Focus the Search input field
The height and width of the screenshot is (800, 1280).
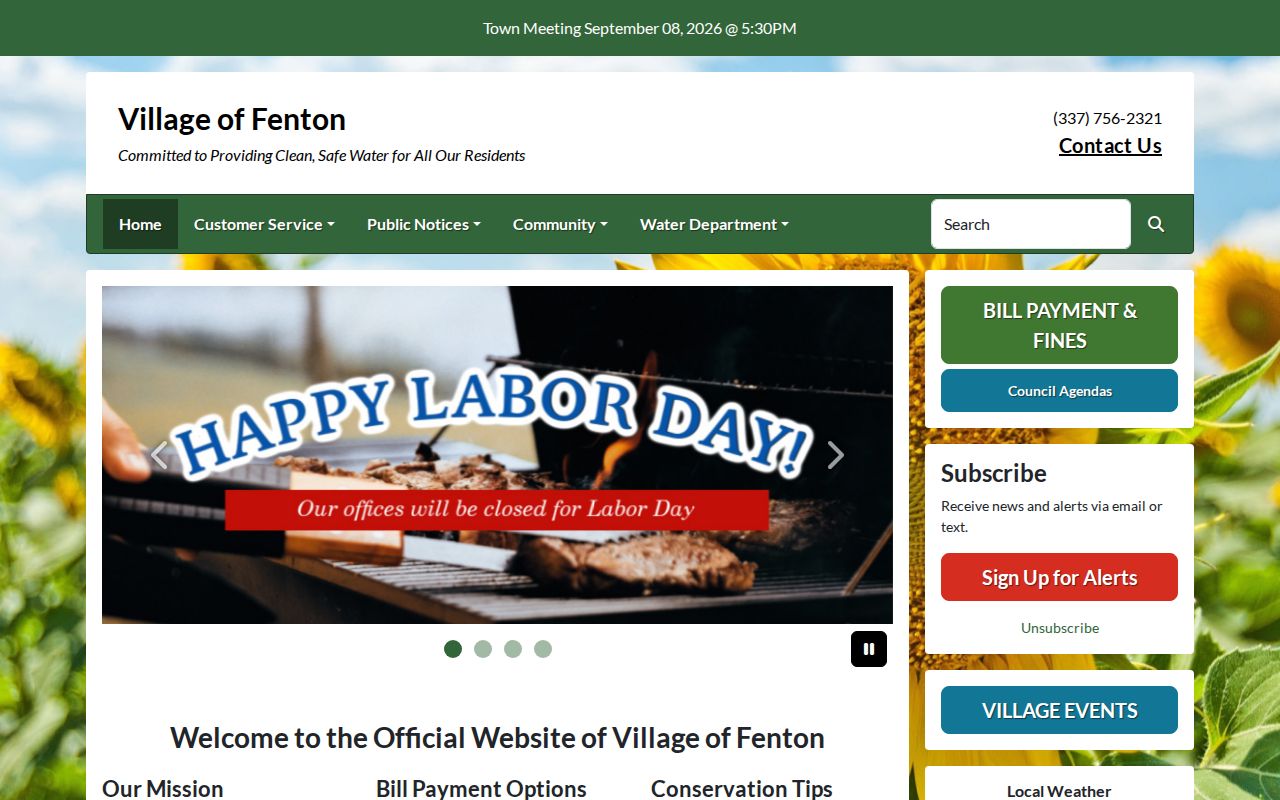click(1031, 224)
